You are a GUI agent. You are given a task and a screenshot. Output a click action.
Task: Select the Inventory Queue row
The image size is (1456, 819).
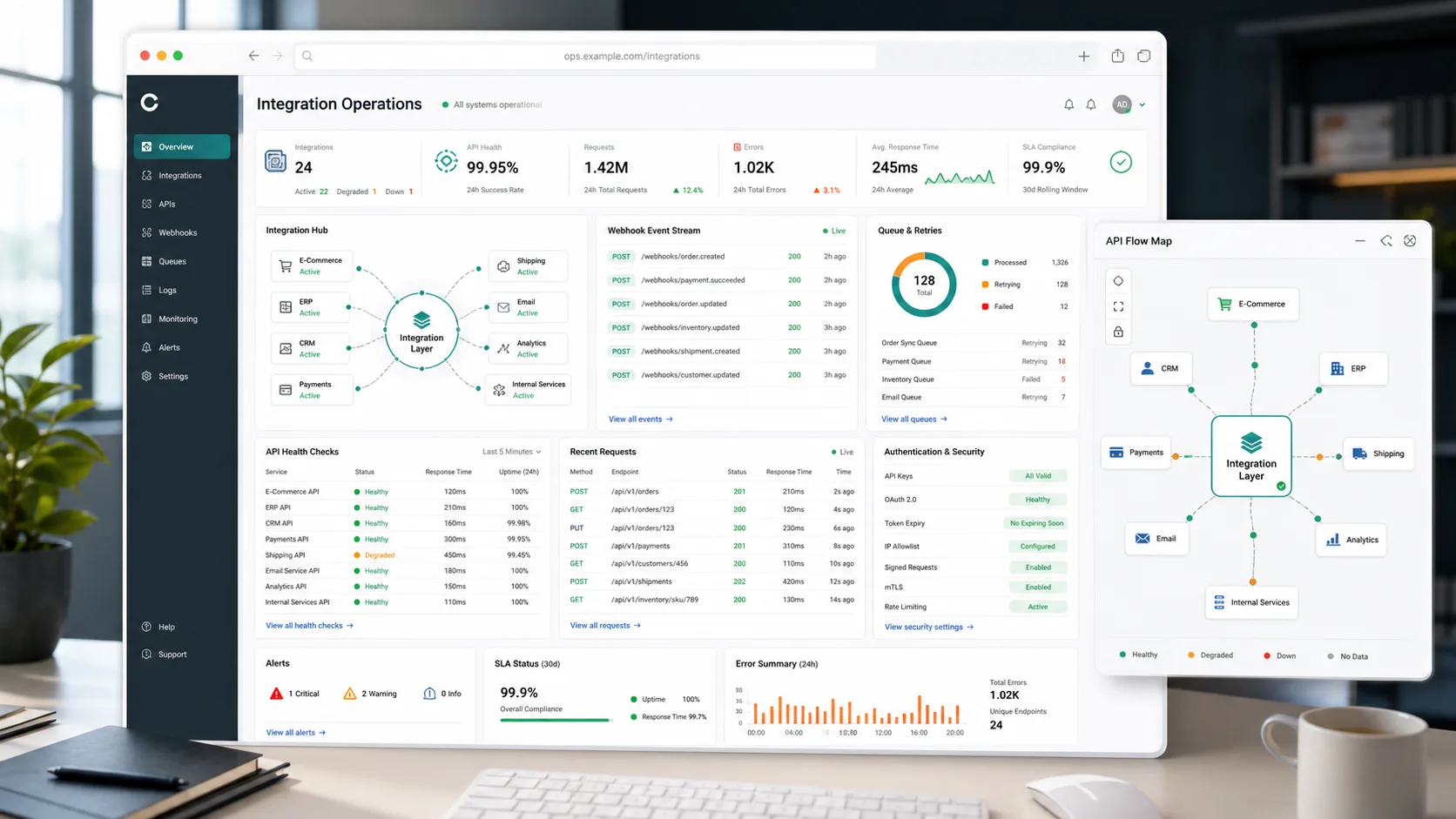[974, 379]
